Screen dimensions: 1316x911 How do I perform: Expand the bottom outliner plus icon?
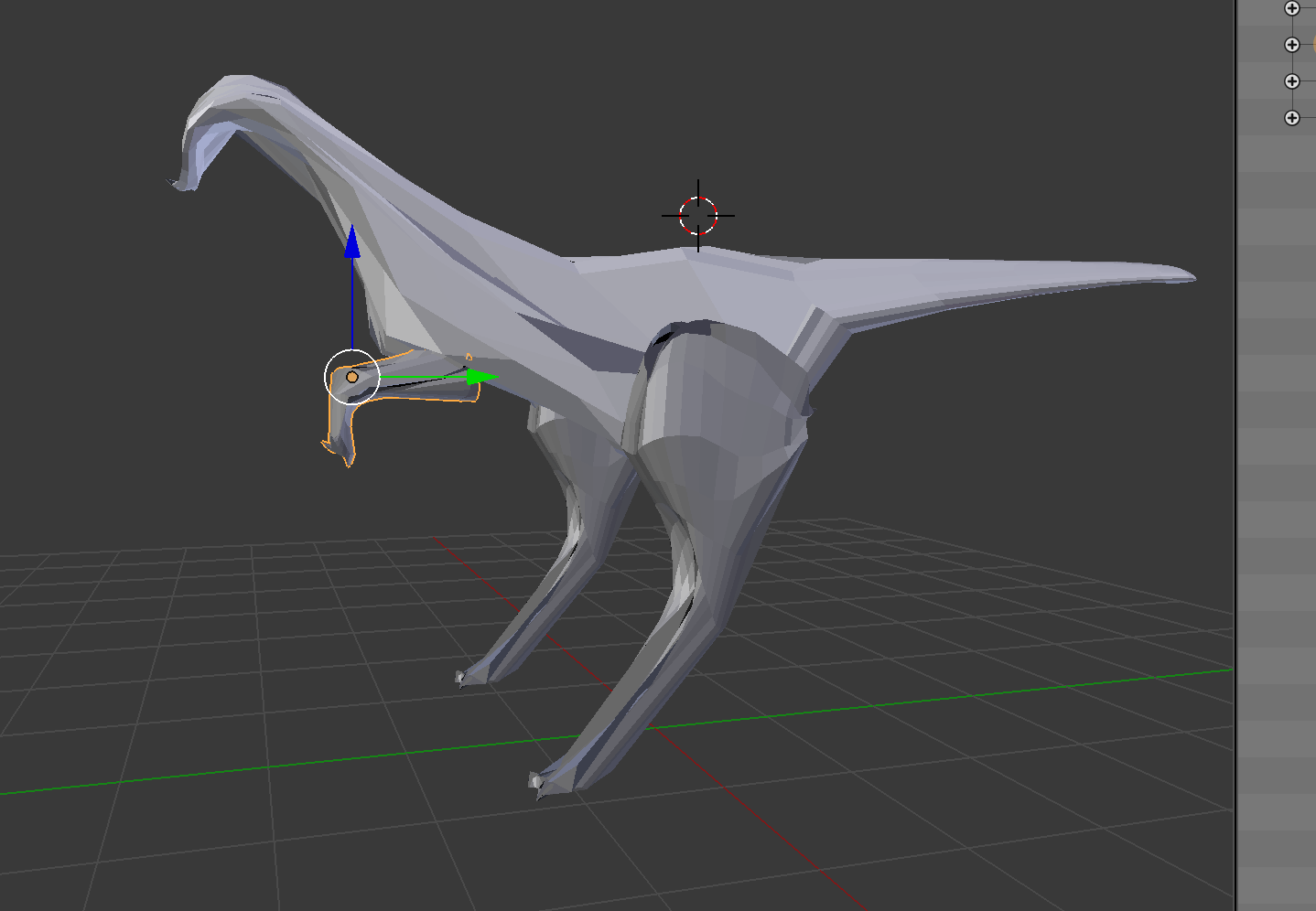point(1292,118)
